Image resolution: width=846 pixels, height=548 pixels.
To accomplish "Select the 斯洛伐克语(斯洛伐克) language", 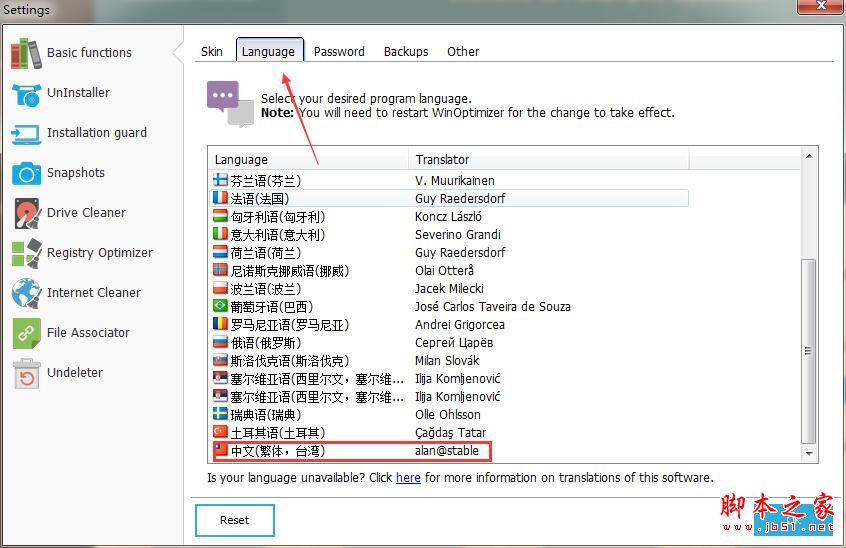I will tap(290, 360).
